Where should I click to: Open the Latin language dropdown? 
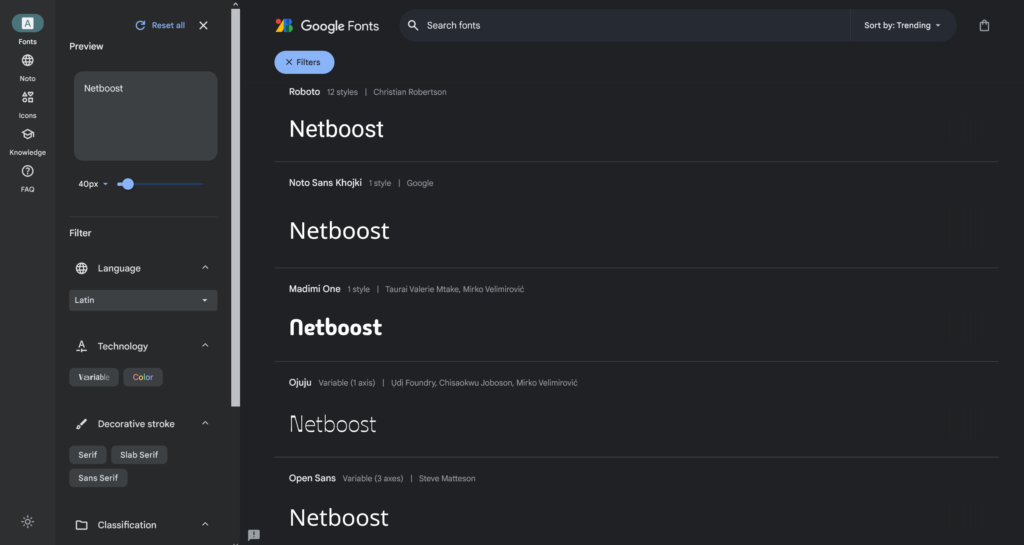143,300
